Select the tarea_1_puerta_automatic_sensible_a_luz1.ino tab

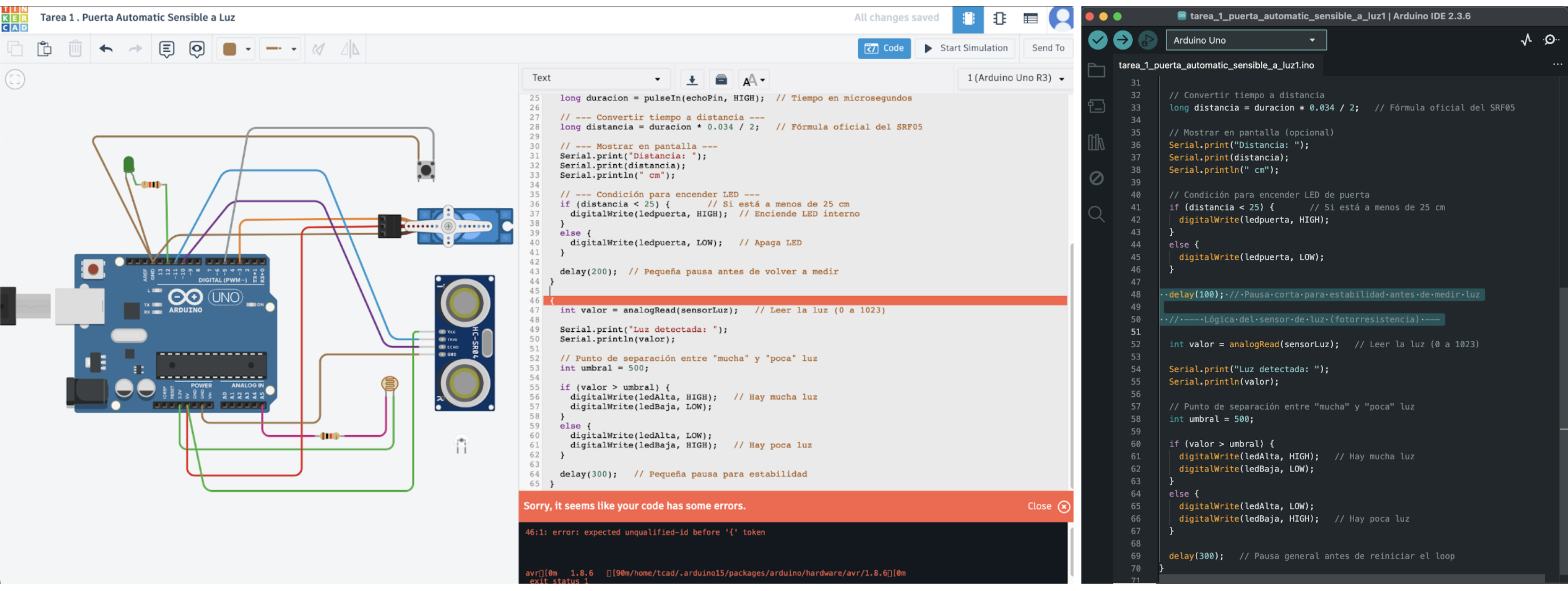click(x=1215, y=65)
